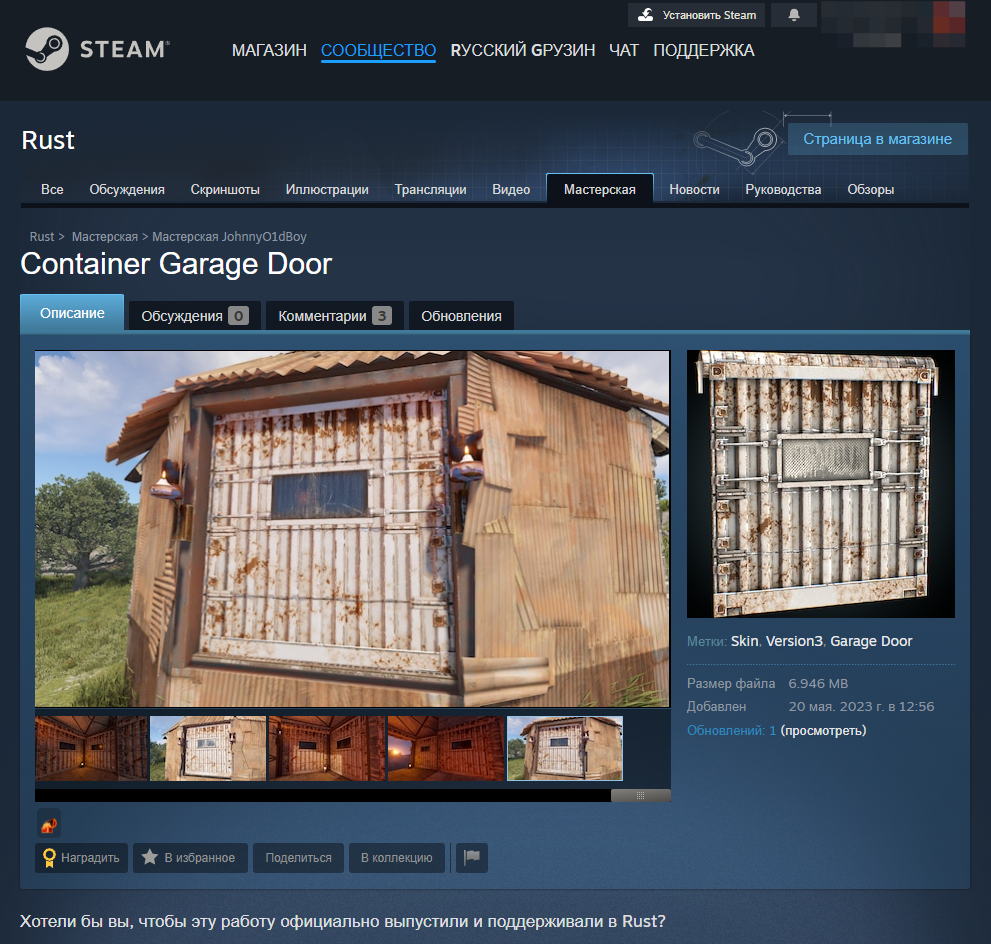Screen dimensions: 991x944
Task: Open the notifications bell
Action: 794,15
